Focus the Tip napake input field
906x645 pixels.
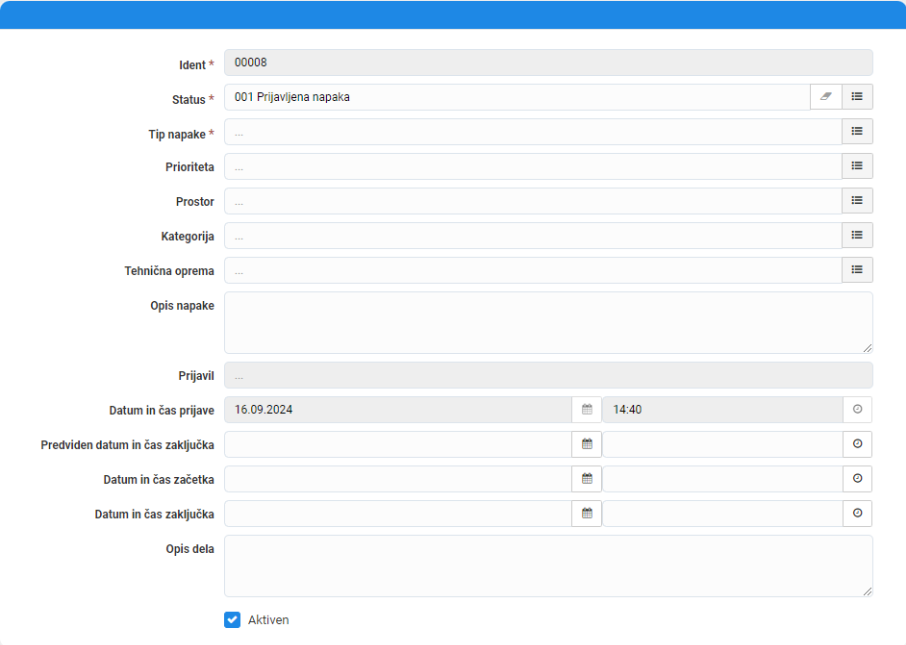tap(533, 131)
